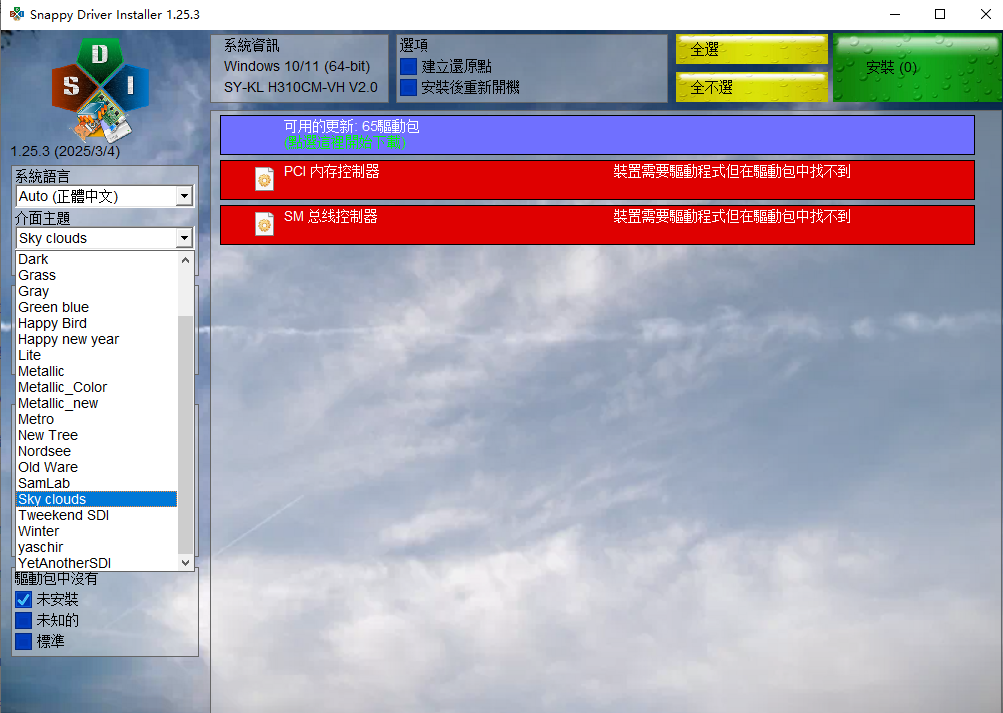
Task: Select the SM 总线控制器 device row
Action: coord(597,224)
